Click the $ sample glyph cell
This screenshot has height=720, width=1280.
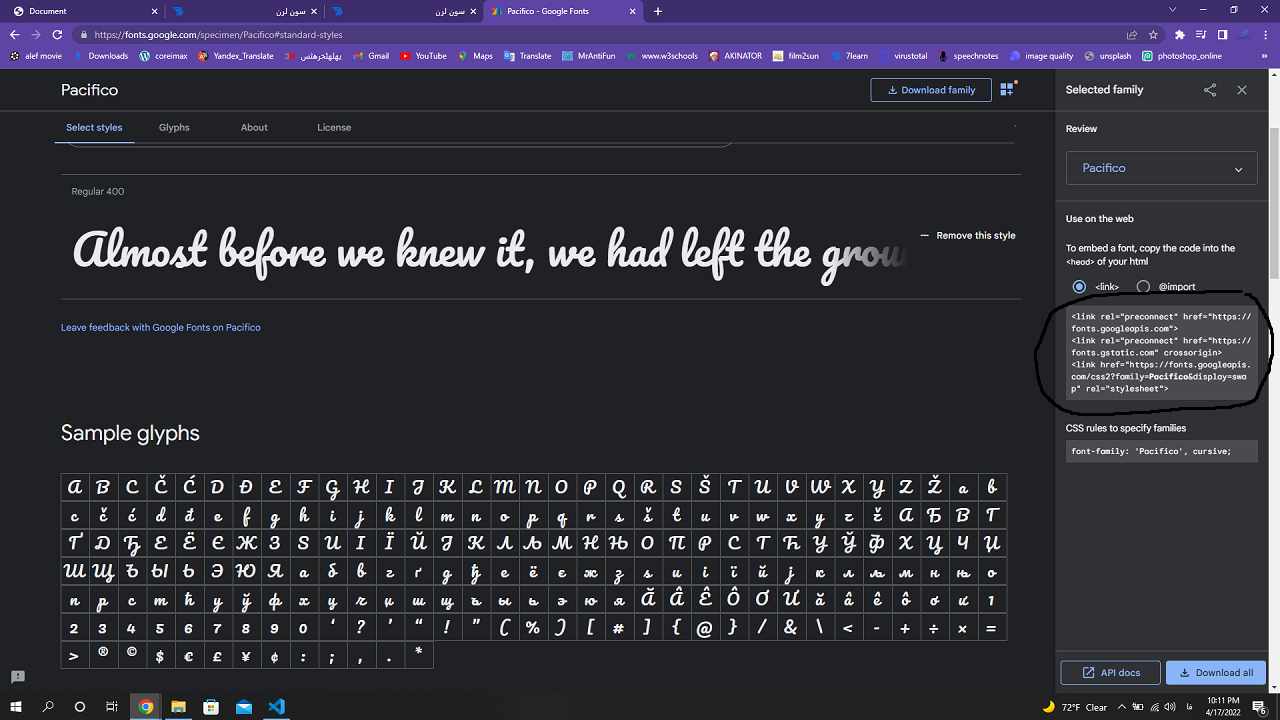(161, 656)
